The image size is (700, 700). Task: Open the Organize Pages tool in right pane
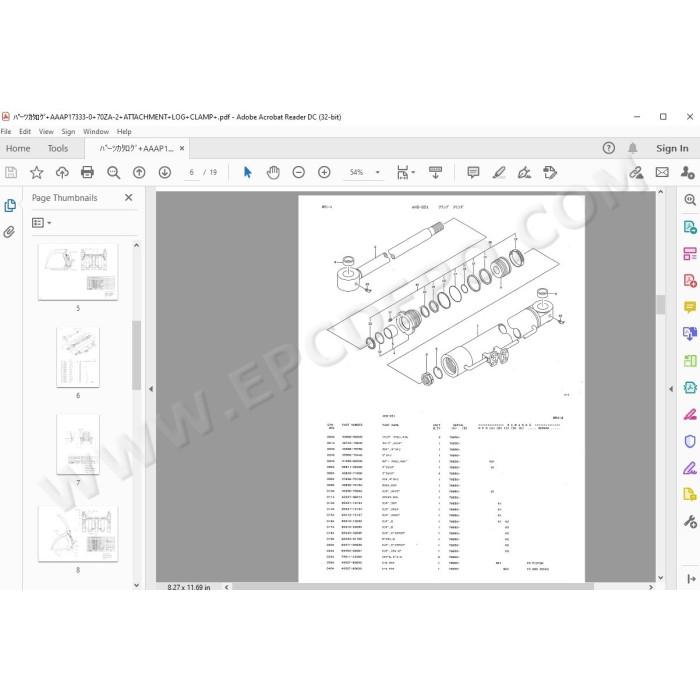[x=690, y=361]
